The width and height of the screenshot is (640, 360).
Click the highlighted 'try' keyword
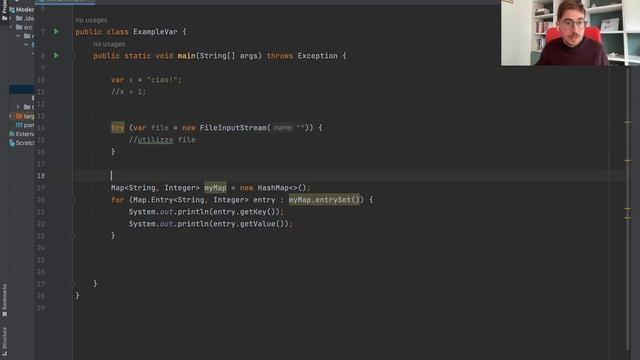coord(118,128)
